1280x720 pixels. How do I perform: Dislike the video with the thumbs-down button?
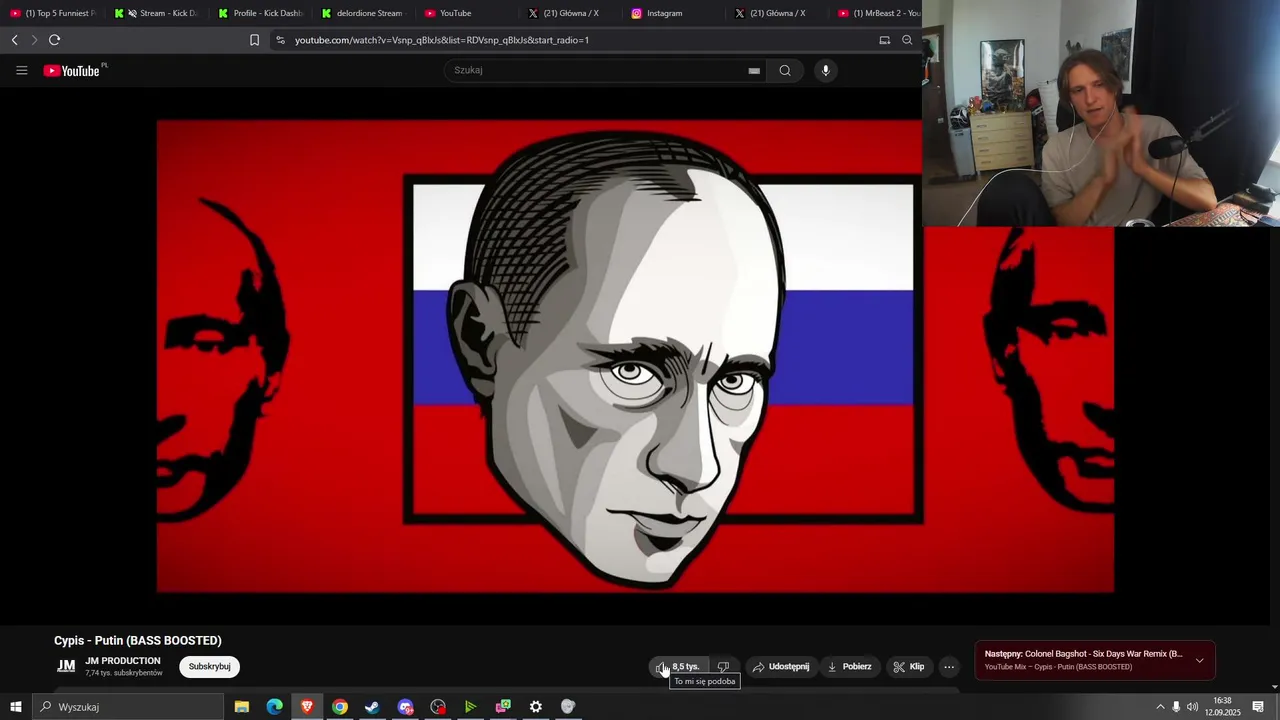tap(724, 667)
